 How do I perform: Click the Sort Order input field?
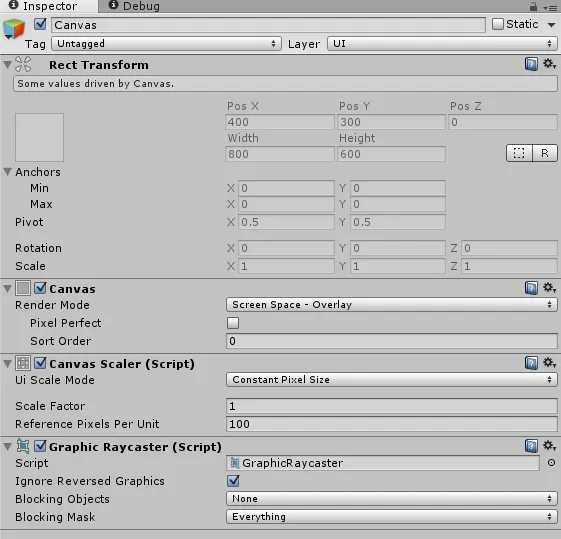coord(391,341)
